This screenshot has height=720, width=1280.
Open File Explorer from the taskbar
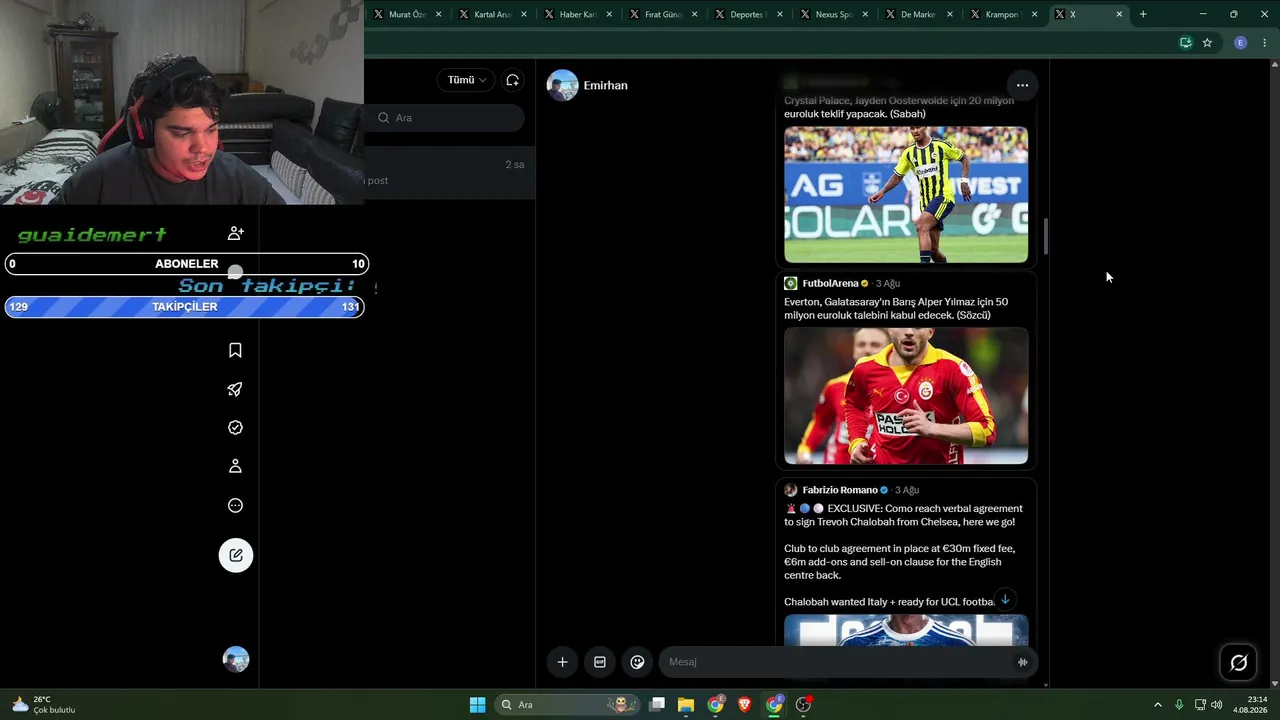coord(686,705)
